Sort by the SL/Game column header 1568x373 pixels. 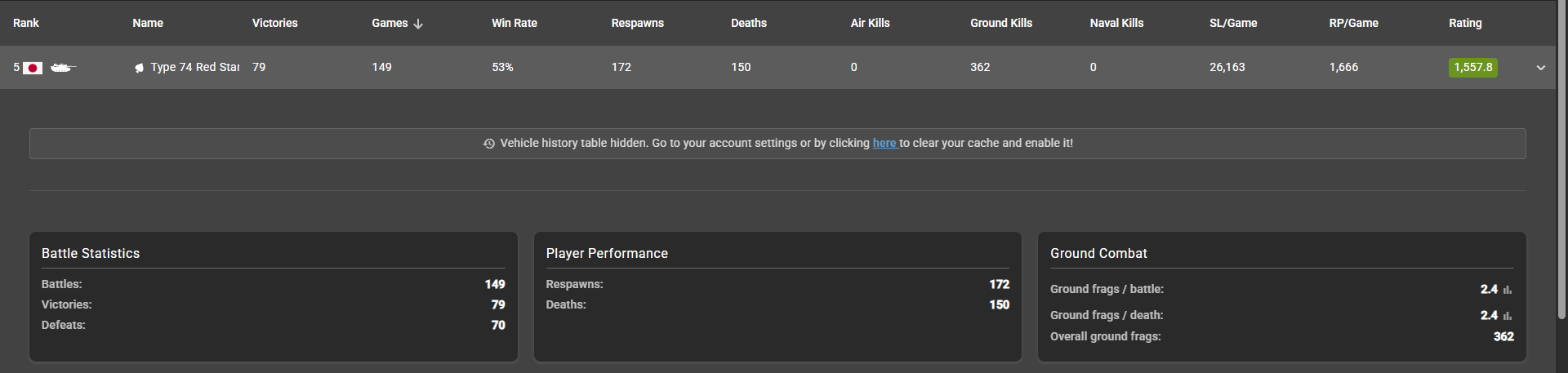point(1233,23)
